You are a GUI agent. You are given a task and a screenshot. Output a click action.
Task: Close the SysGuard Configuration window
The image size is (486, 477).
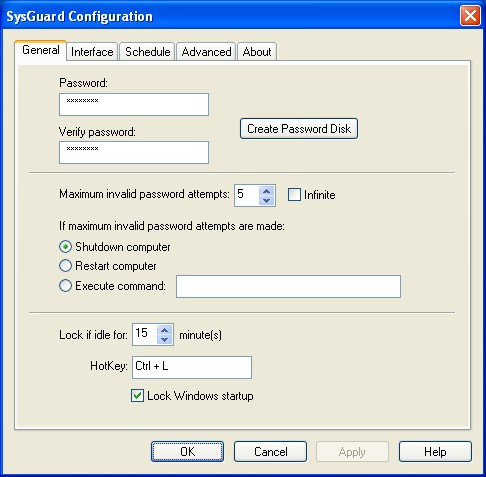[x=470, y=16]
